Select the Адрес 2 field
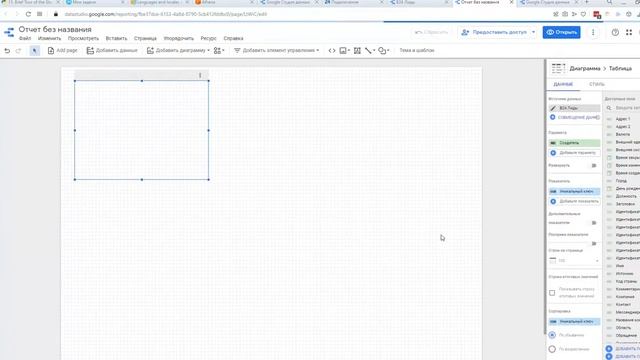The height and width of the screenshot is (360, 640). coord(622,127)
